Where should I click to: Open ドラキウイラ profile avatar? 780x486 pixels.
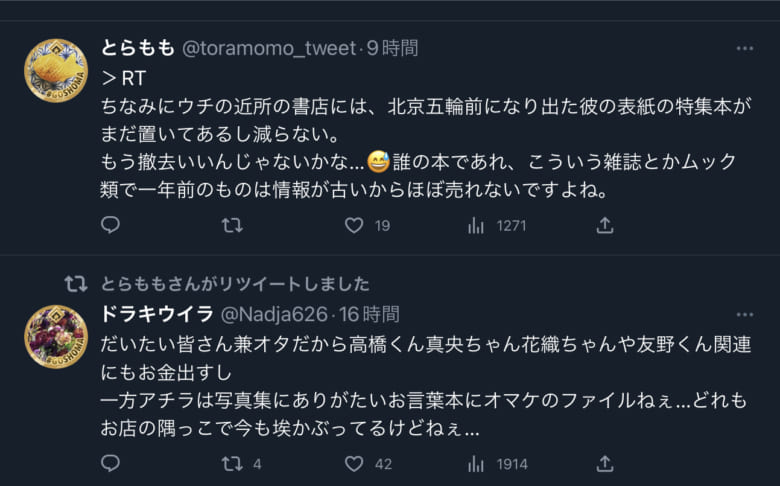(x=56, y=336)
